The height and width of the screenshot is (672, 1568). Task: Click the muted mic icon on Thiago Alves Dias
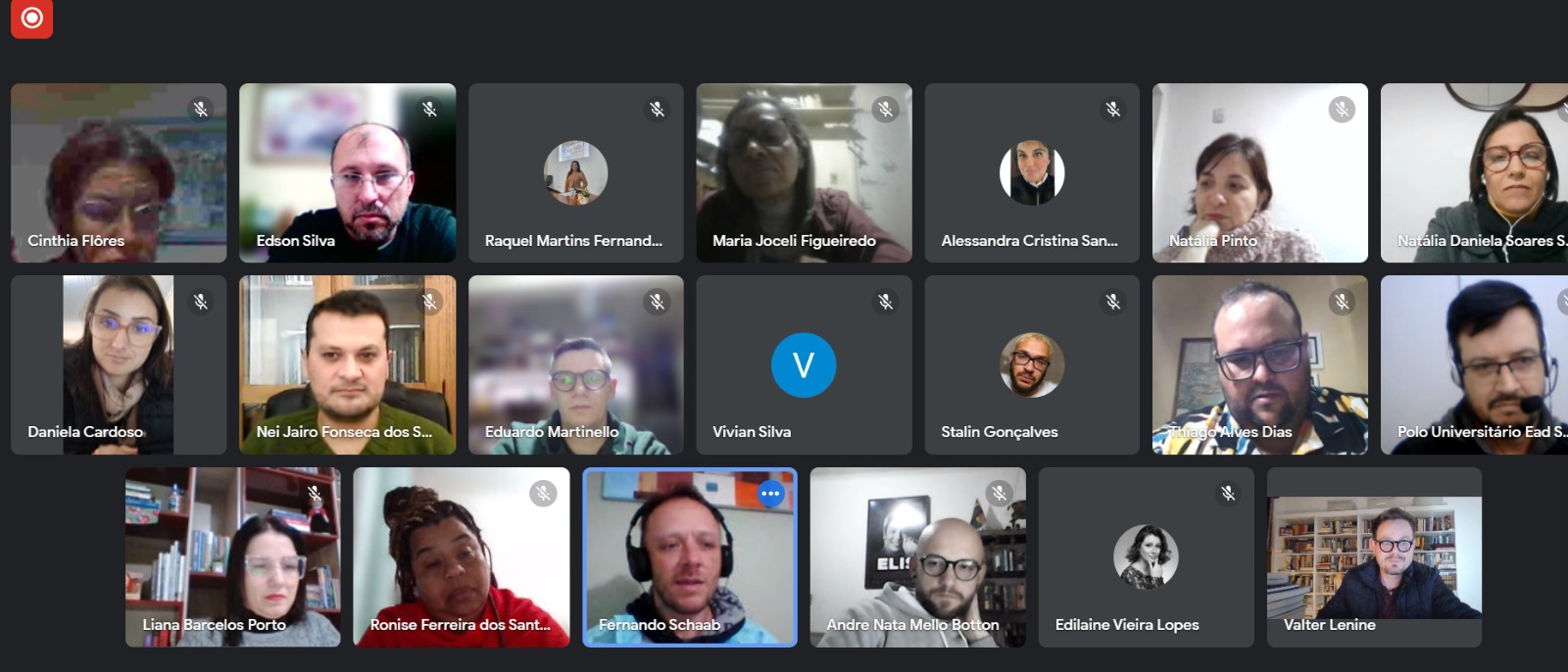[1343, 302]
